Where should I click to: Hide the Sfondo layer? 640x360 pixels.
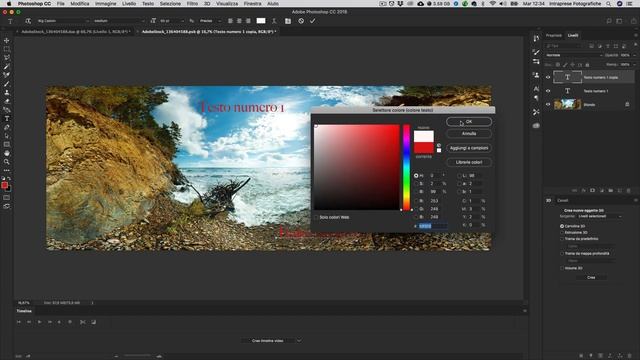[x=548, y=104]
